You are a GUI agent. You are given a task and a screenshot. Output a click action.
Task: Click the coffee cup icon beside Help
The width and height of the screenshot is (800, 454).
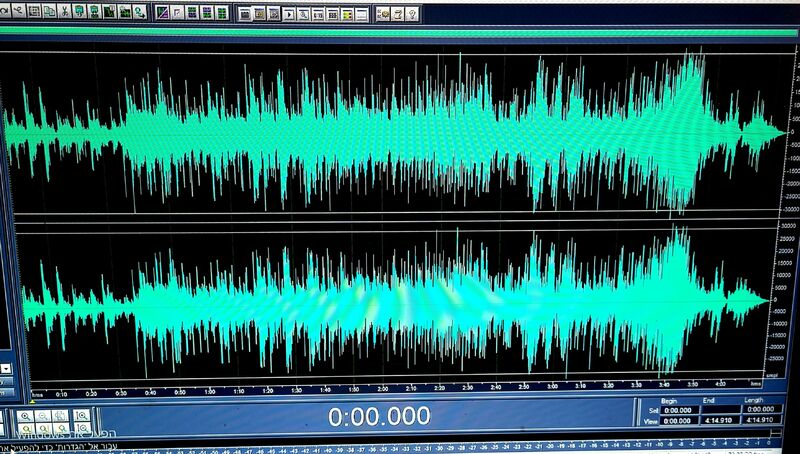(397, 14)
